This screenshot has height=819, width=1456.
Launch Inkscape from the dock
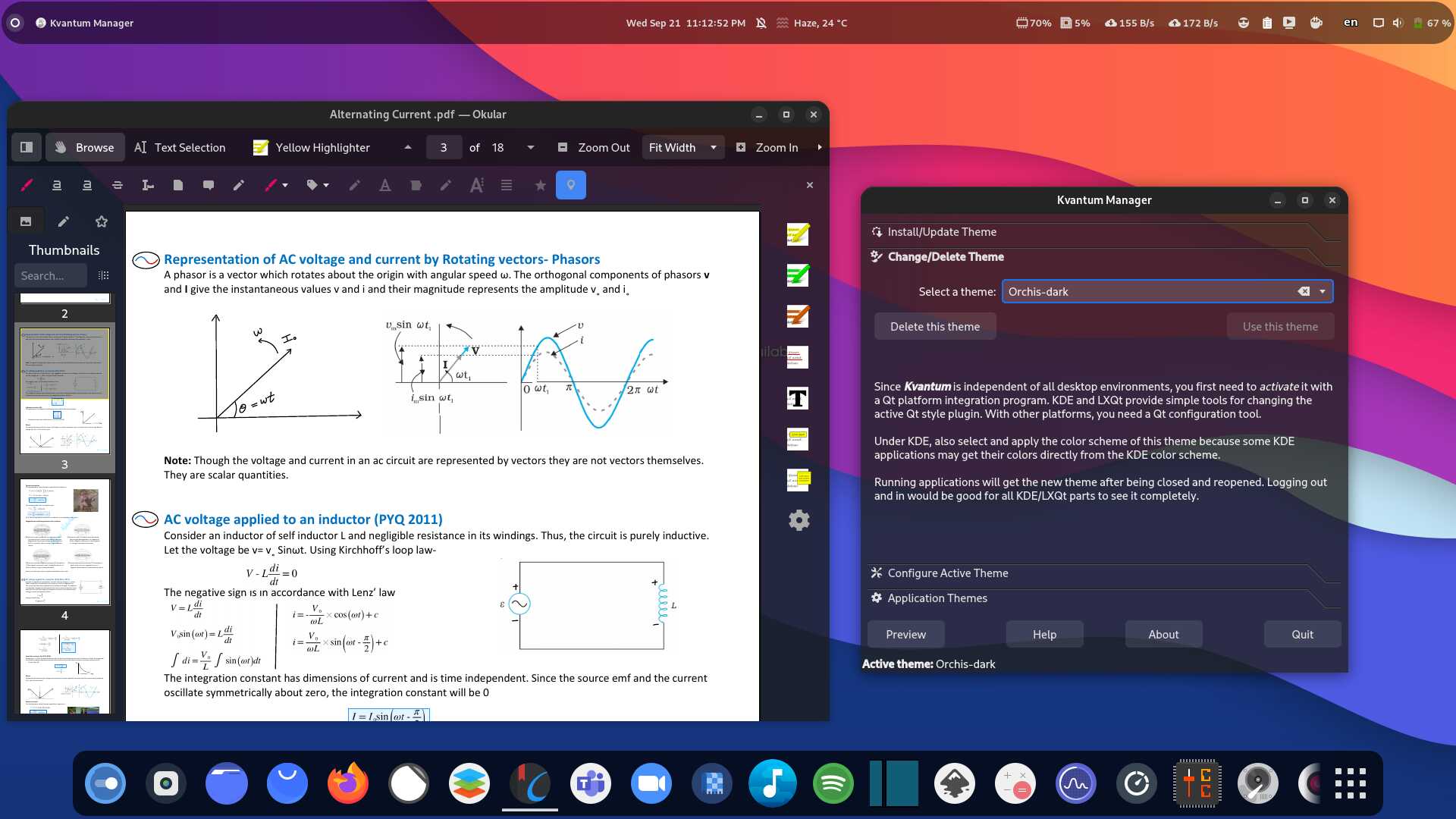pyautogui.click(x=955, y=783)
